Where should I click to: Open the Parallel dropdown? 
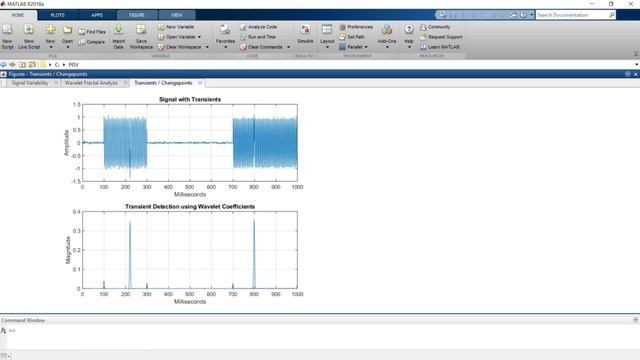click(353, 47)
